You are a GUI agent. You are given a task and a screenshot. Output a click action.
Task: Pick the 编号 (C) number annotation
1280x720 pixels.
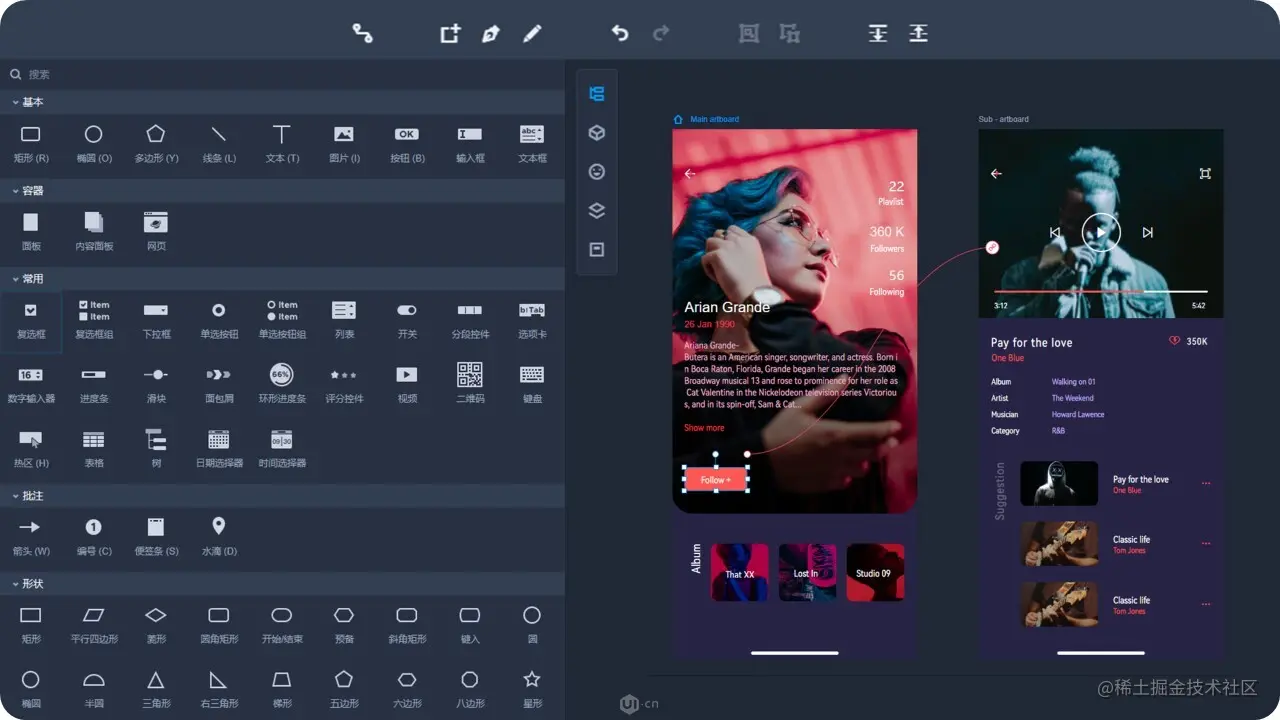coord(94,536)
